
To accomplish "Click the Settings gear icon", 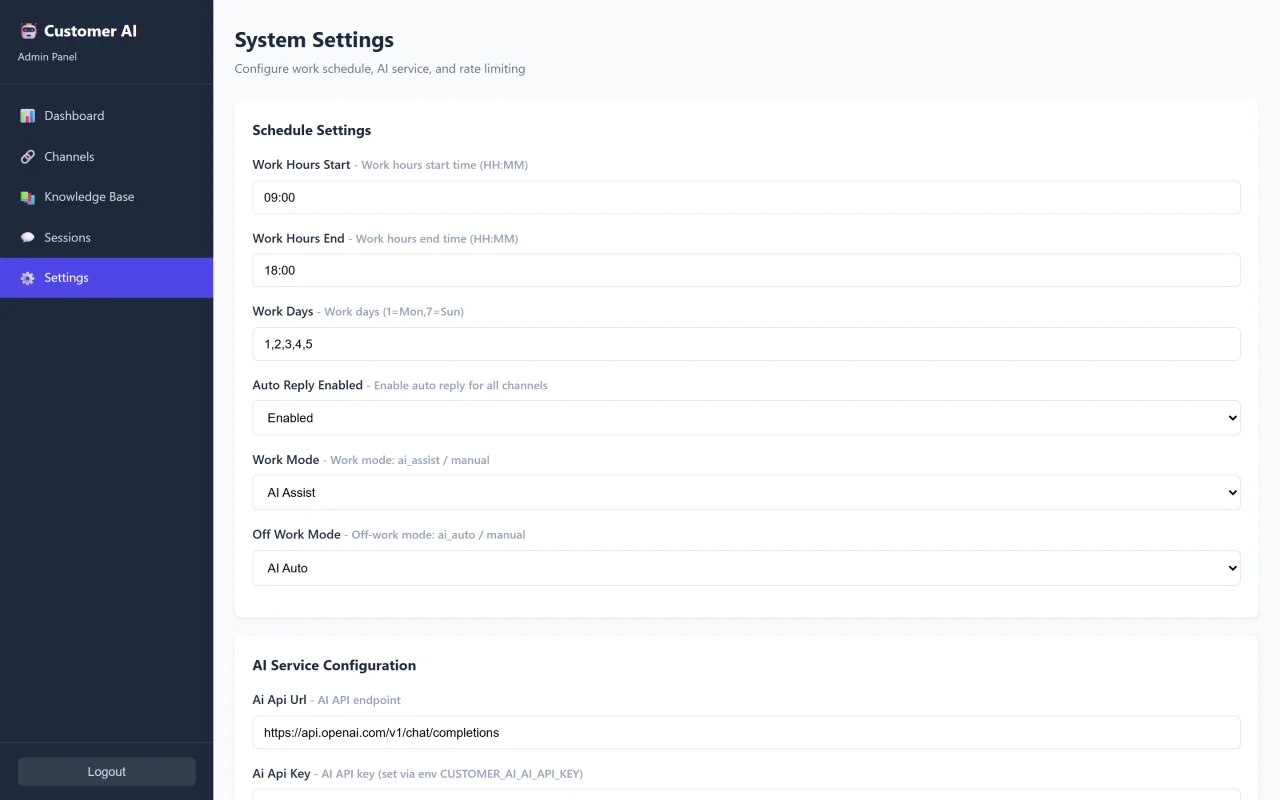I will (27, 278).
